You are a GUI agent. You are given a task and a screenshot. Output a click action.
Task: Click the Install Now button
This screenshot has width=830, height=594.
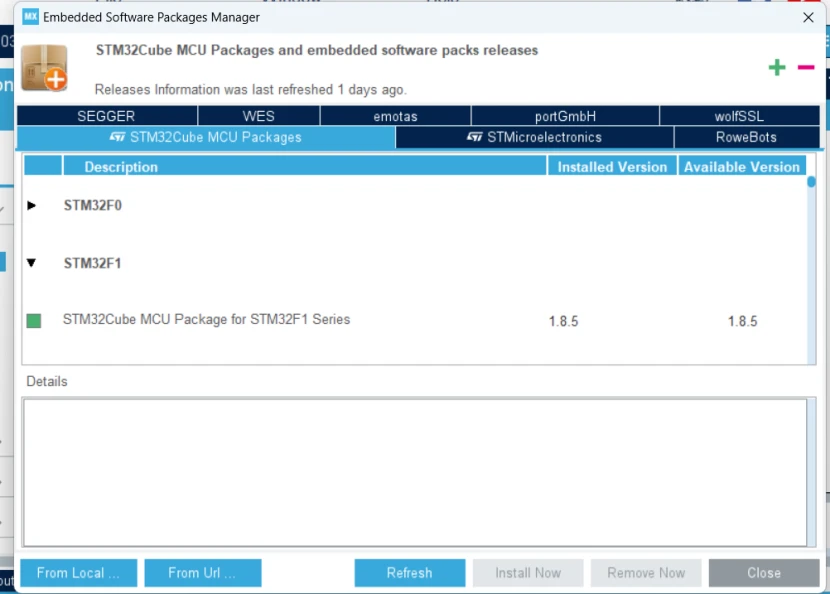(x=528, y=573)
